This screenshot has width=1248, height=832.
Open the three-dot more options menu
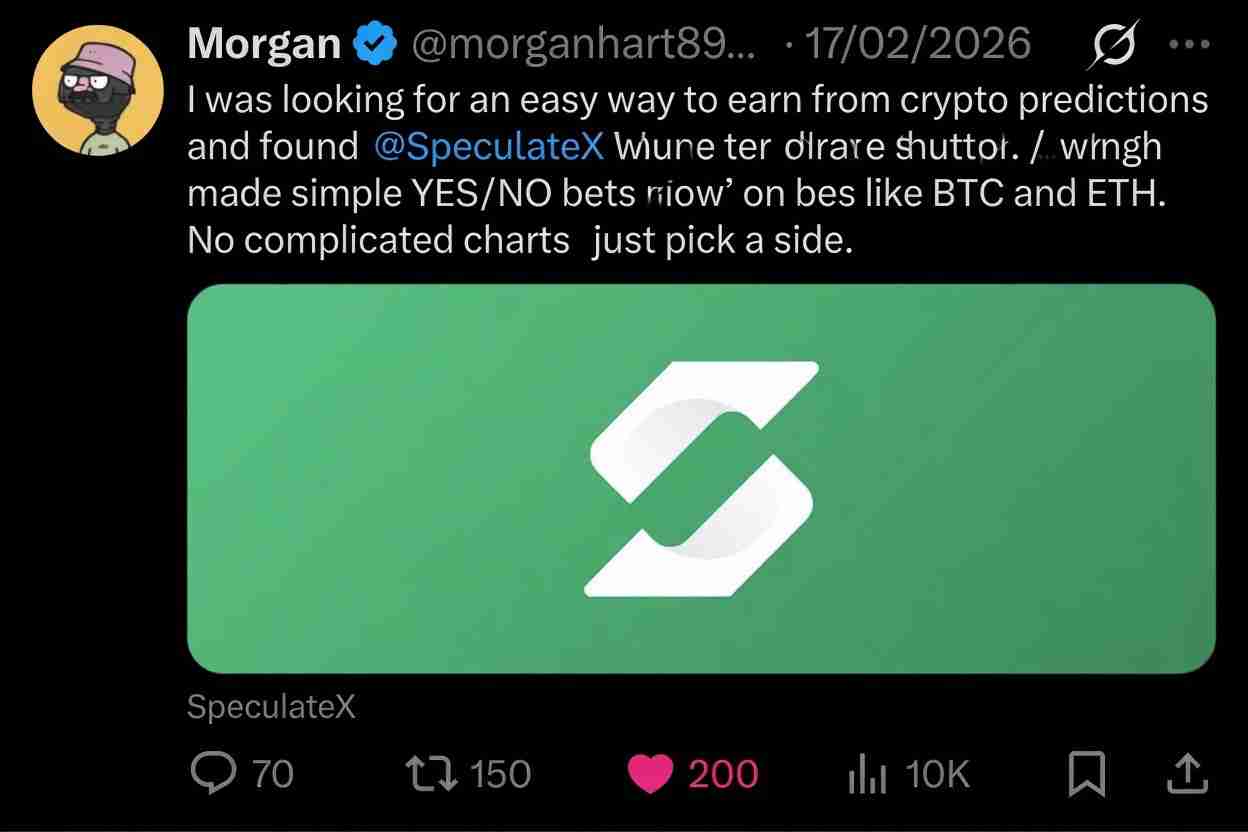[1190, 44]
